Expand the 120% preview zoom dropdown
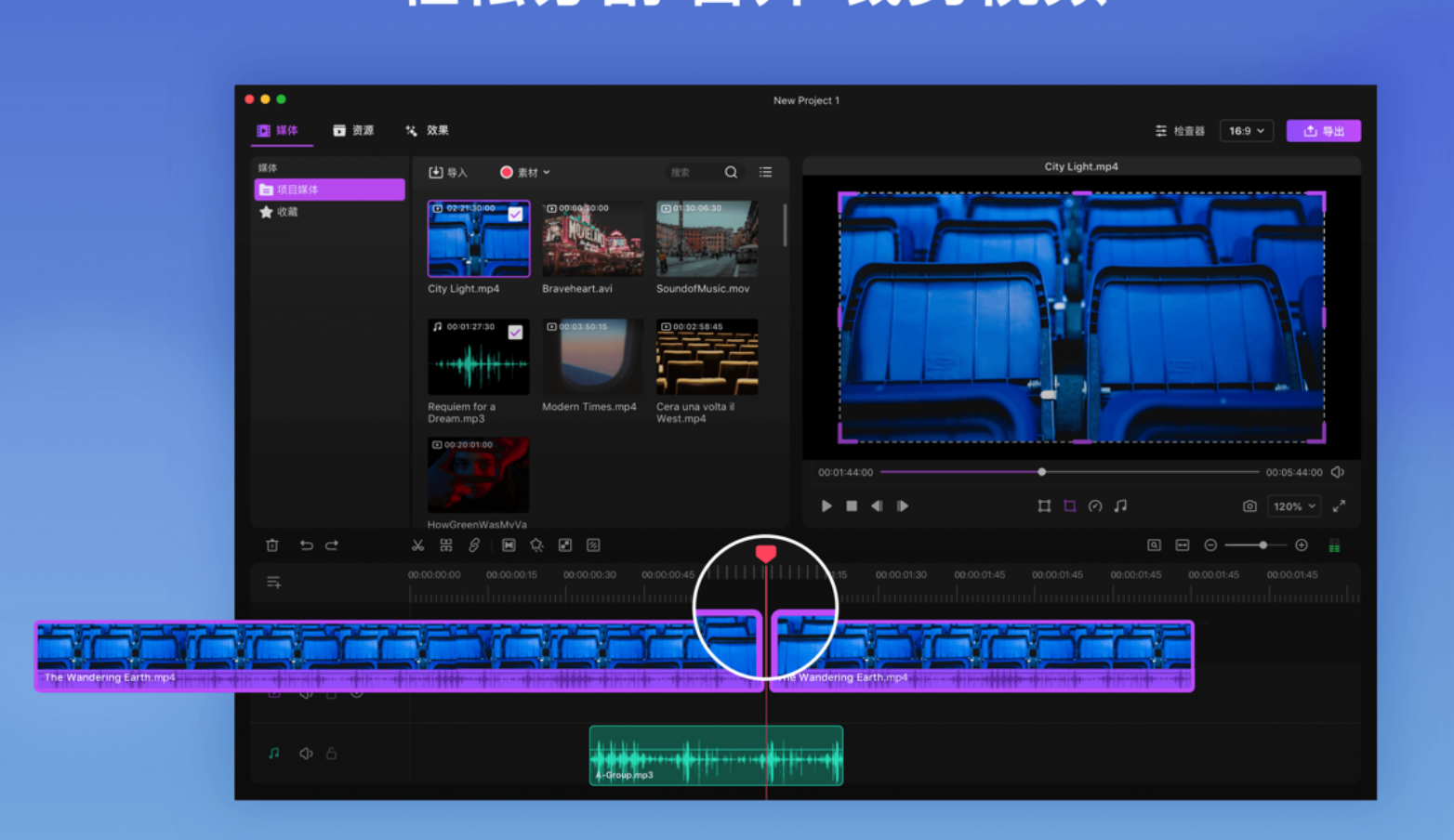This screenshot has width=1454, height=840. click(x=1293, y=506)
